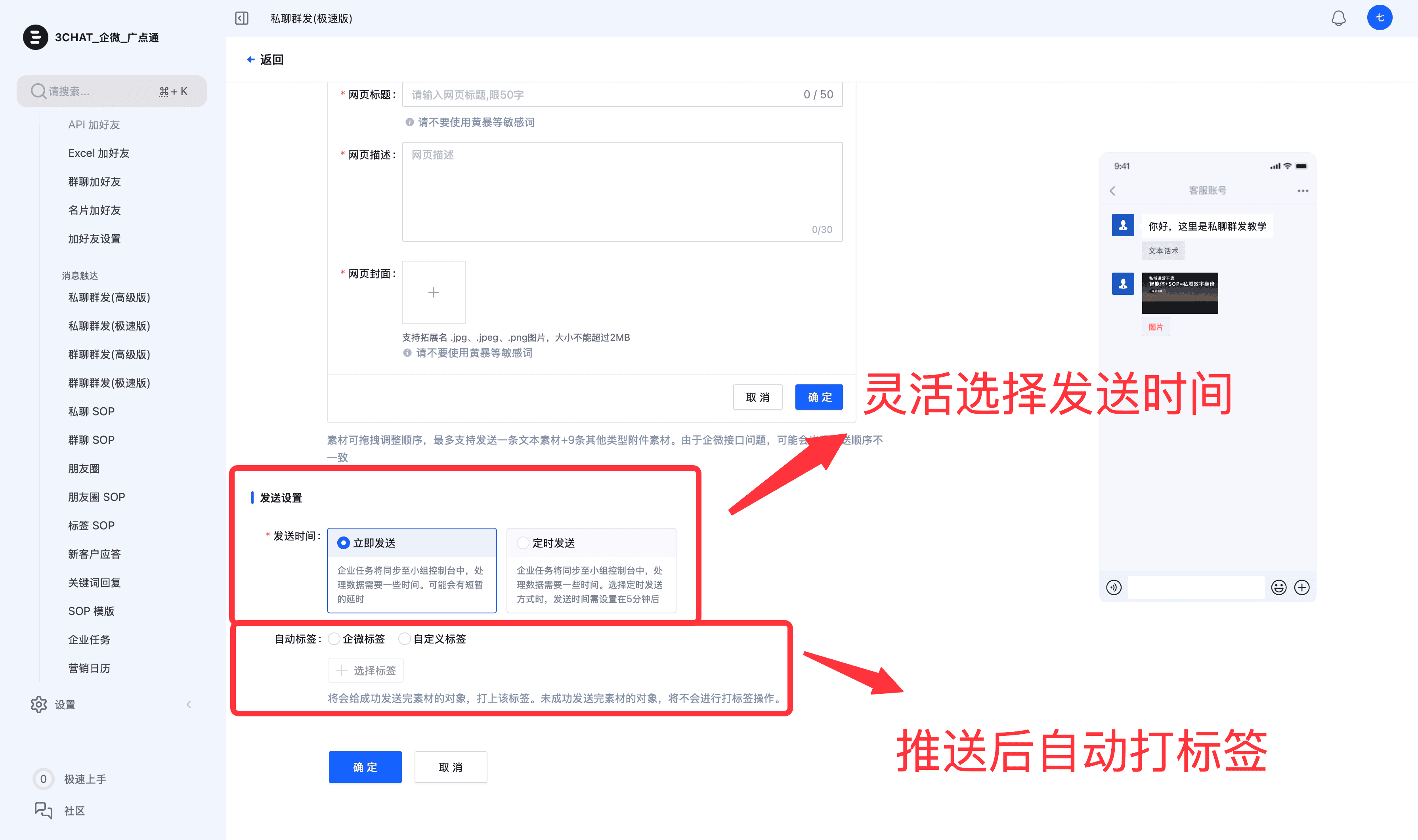The image size is (1418, 840).
Task: Open the 社区 chat bubbles icon
Action: pos(43,811)
